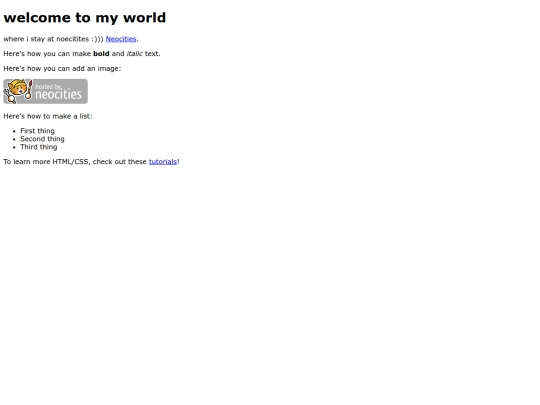The image size is (540, 405).
Task: Click 'To learn more' at paragraph start
Action: 27,162
